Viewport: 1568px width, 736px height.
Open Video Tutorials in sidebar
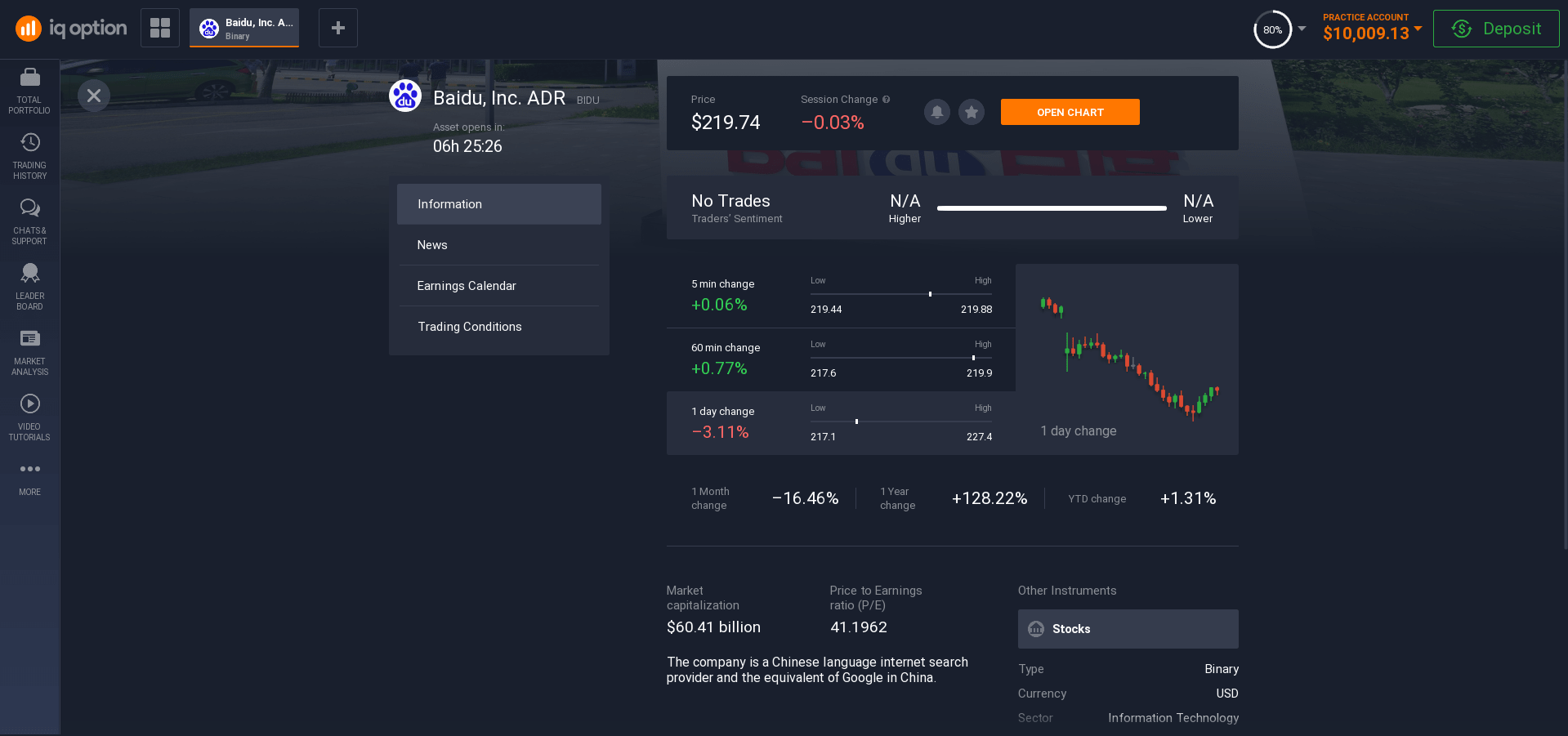point(29,417)
